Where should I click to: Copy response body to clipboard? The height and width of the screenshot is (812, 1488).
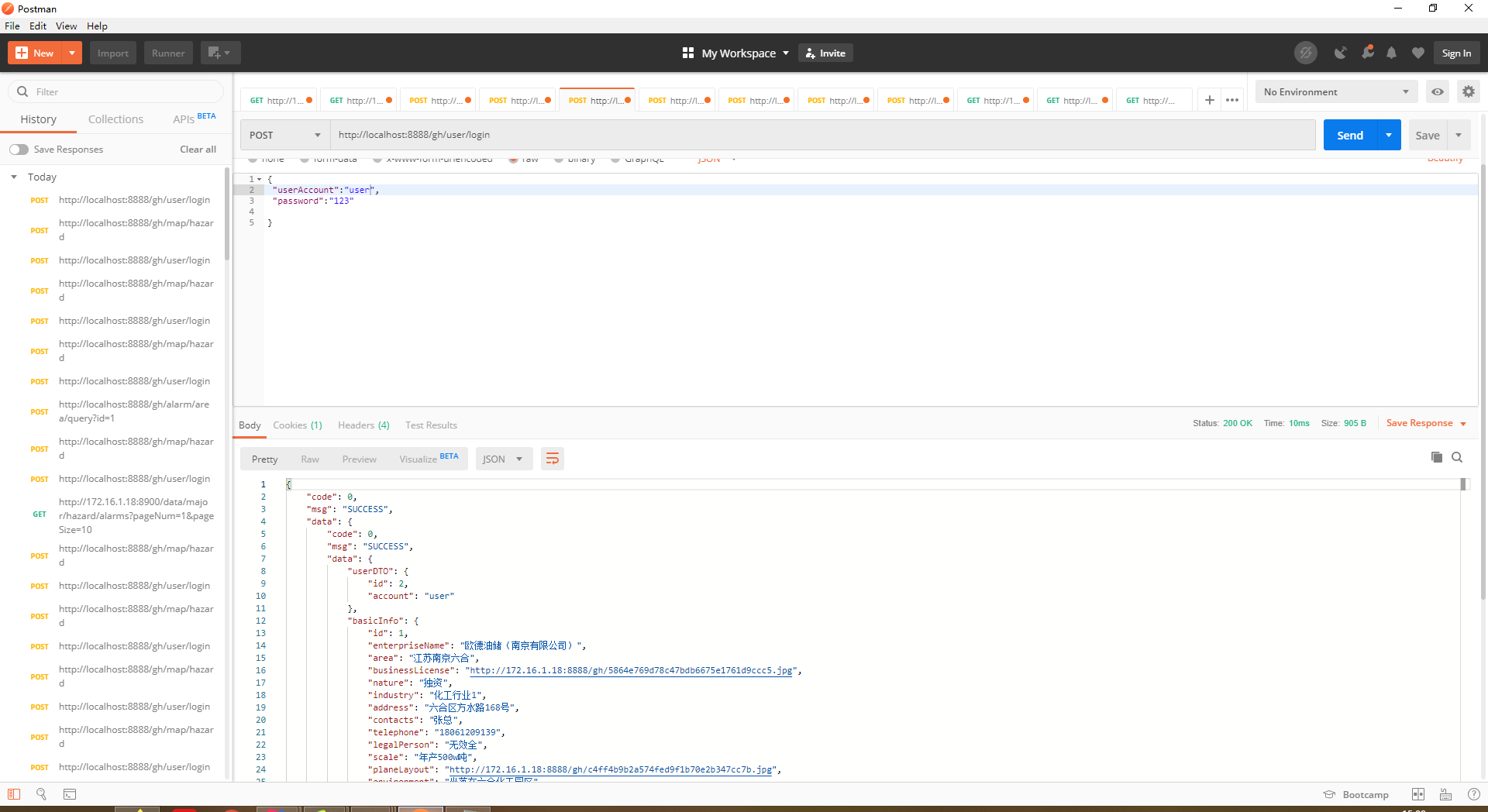click(1436, 457)
